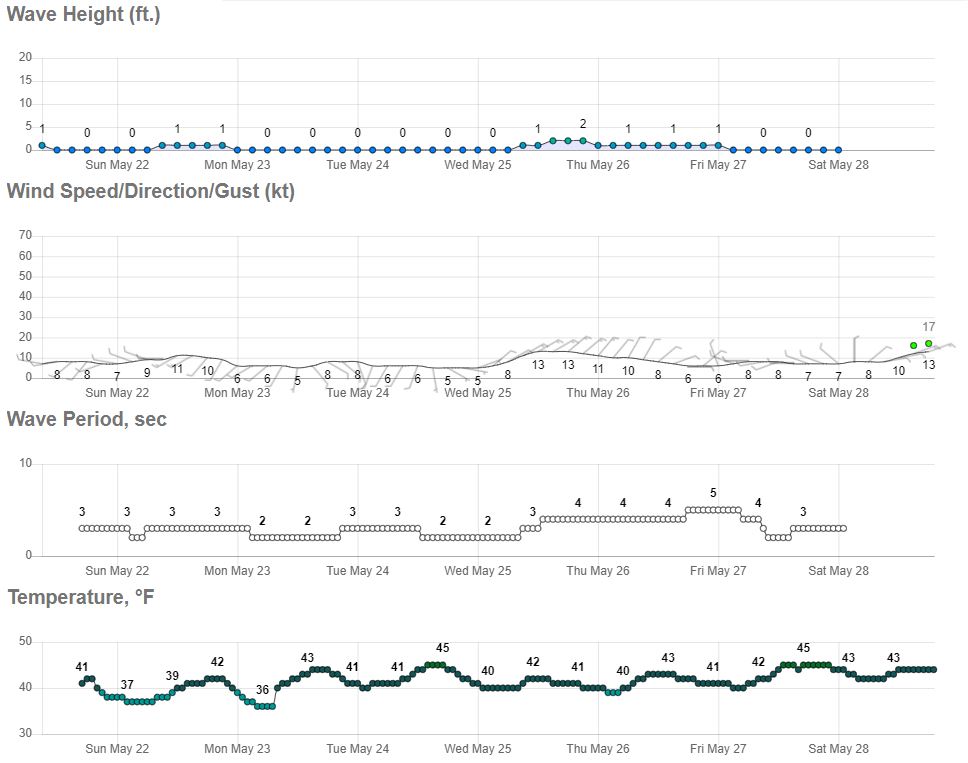Pick Fri May 27 on Wave Period axis

pyautogui.click(x=718, y=571)
